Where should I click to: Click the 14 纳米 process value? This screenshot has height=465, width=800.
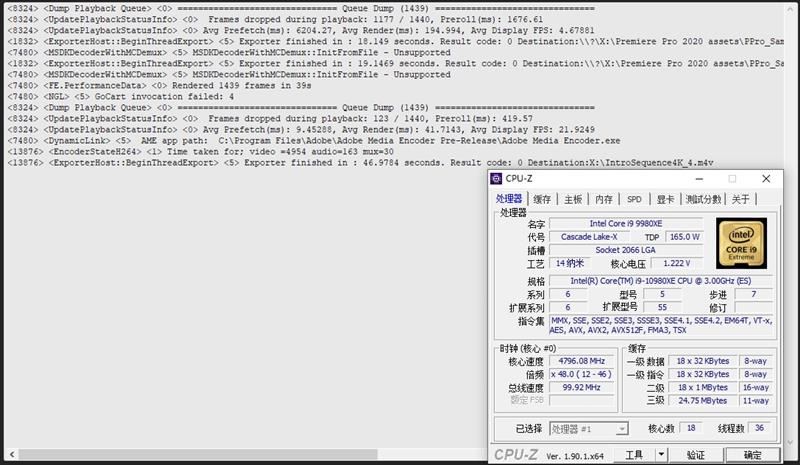pos(570,263)
